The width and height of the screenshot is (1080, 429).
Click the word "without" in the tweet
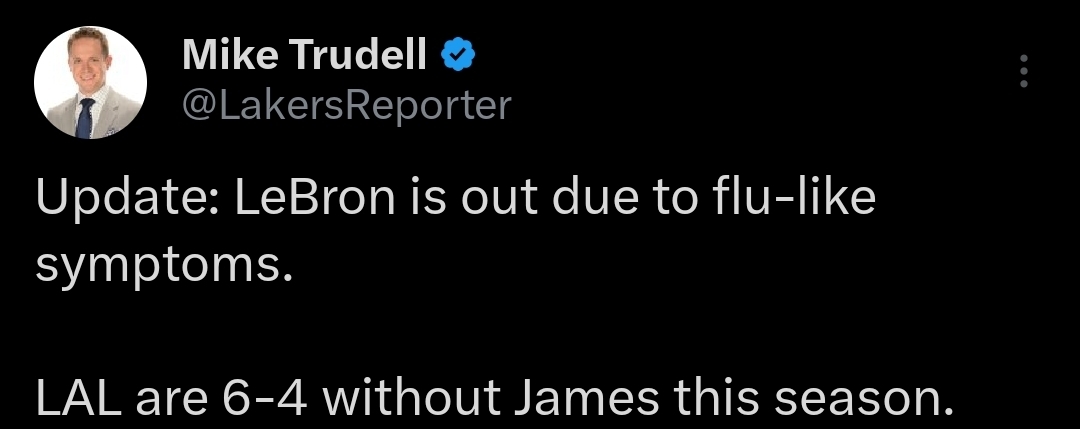coord(415,399)
